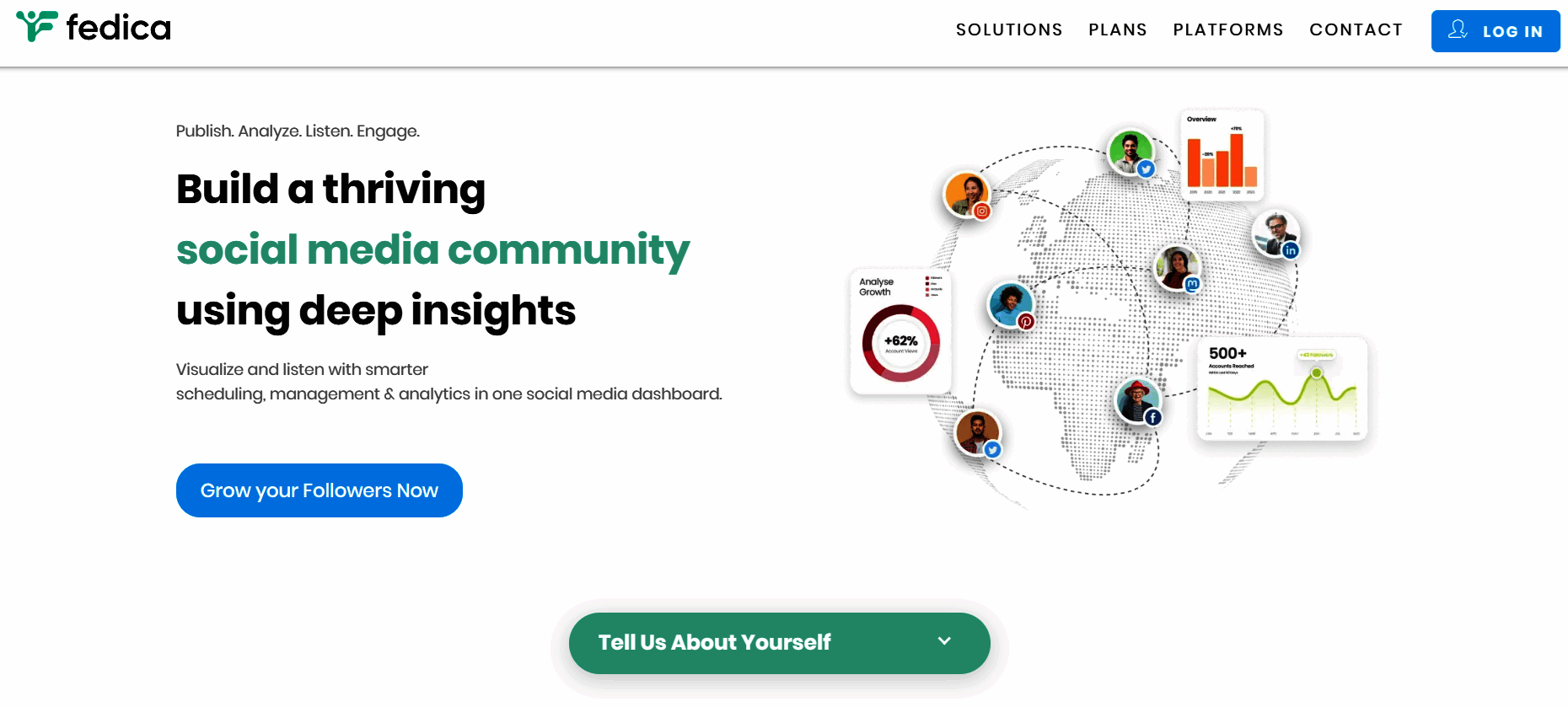Open the Plans menu item
Image resolution: width=1568 pixels, height=707 pixels.
[1118, 30]
